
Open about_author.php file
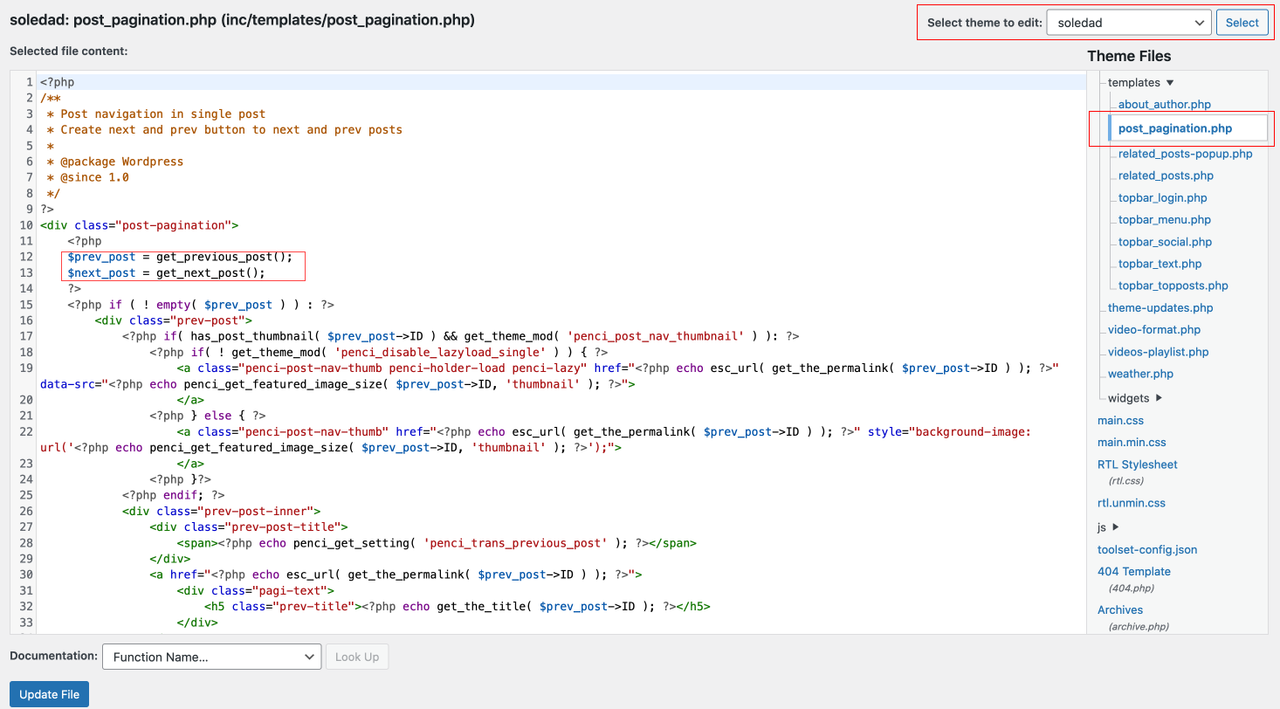1164,104
